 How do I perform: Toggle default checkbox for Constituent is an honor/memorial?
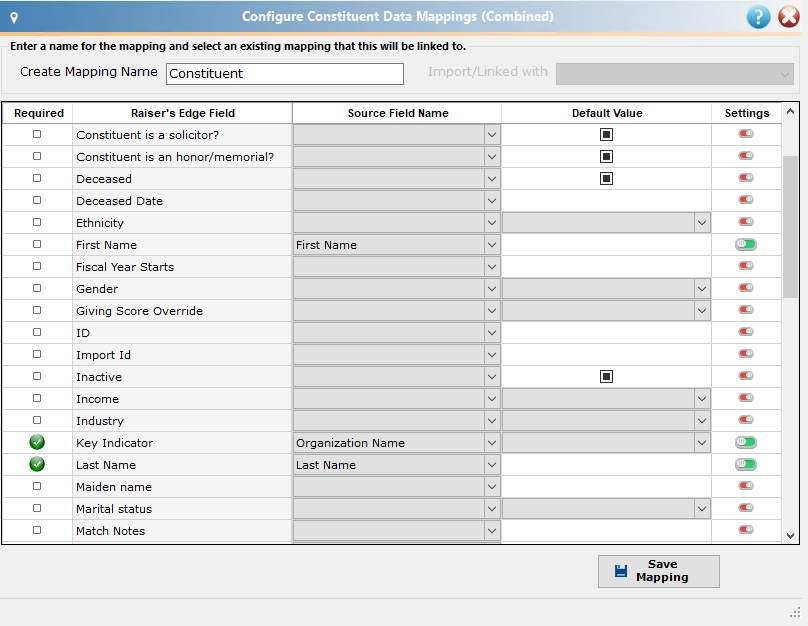[607, 157]
